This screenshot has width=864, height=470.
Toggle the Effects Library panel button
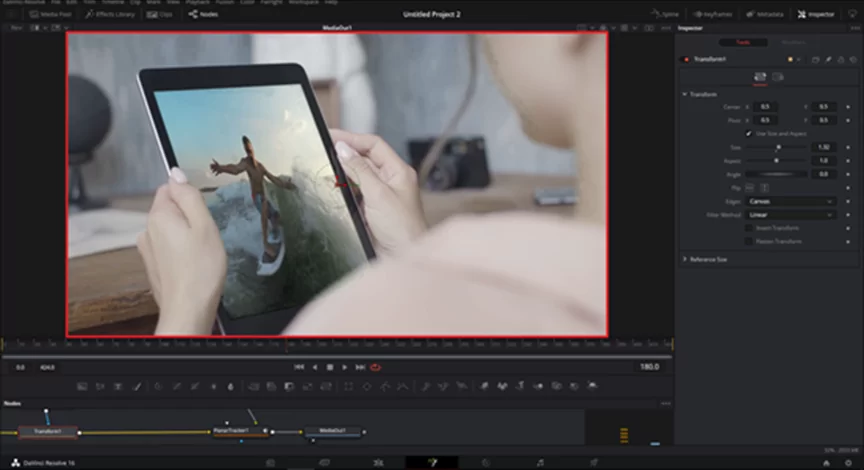click(x=110, y=14)
